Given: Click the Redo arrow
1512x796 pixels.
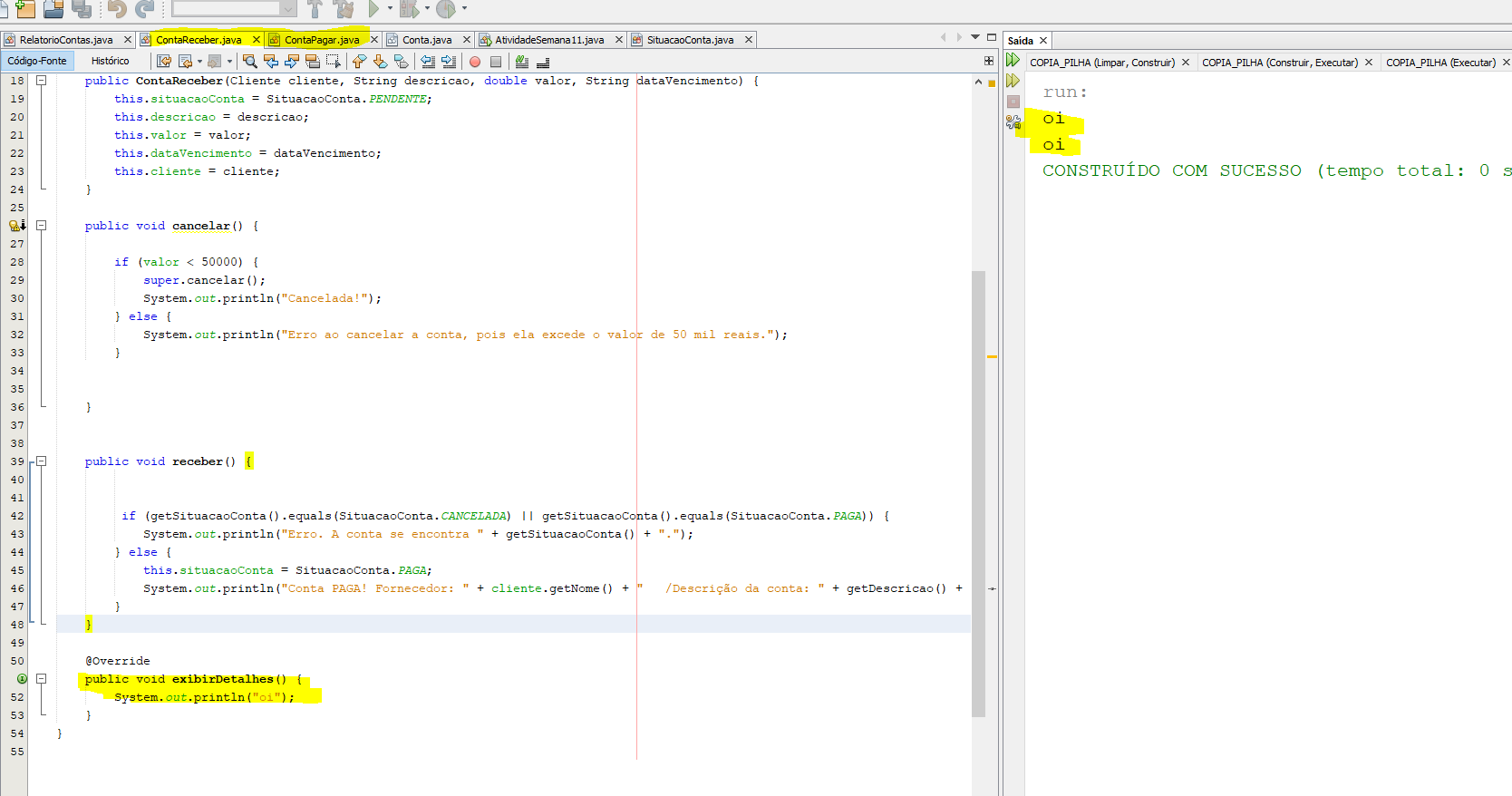Looking at the screenshot, I should (144, 8).
